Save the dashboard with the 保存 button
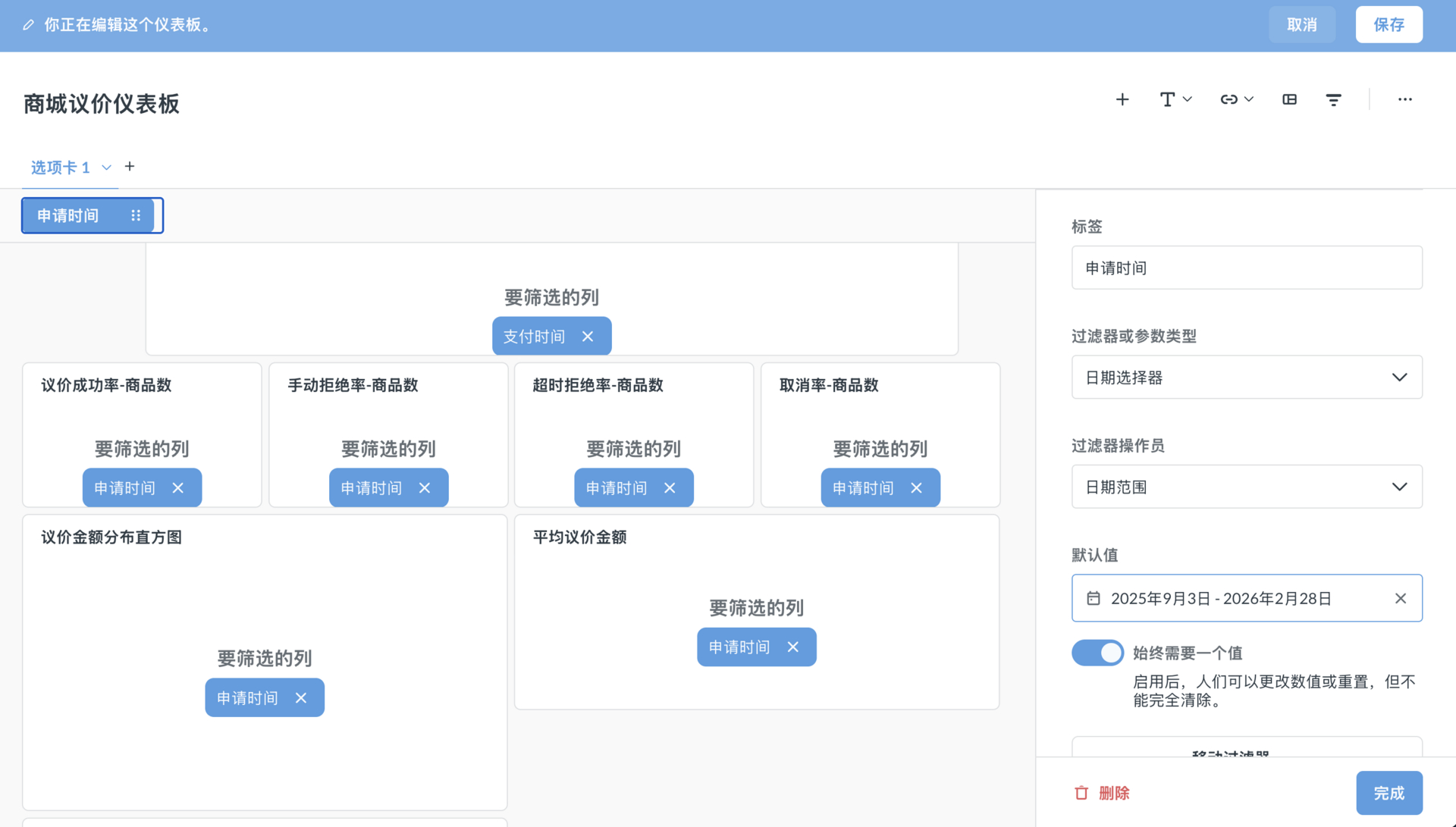Viewport: 1456px width, 827px height. 1389,24
